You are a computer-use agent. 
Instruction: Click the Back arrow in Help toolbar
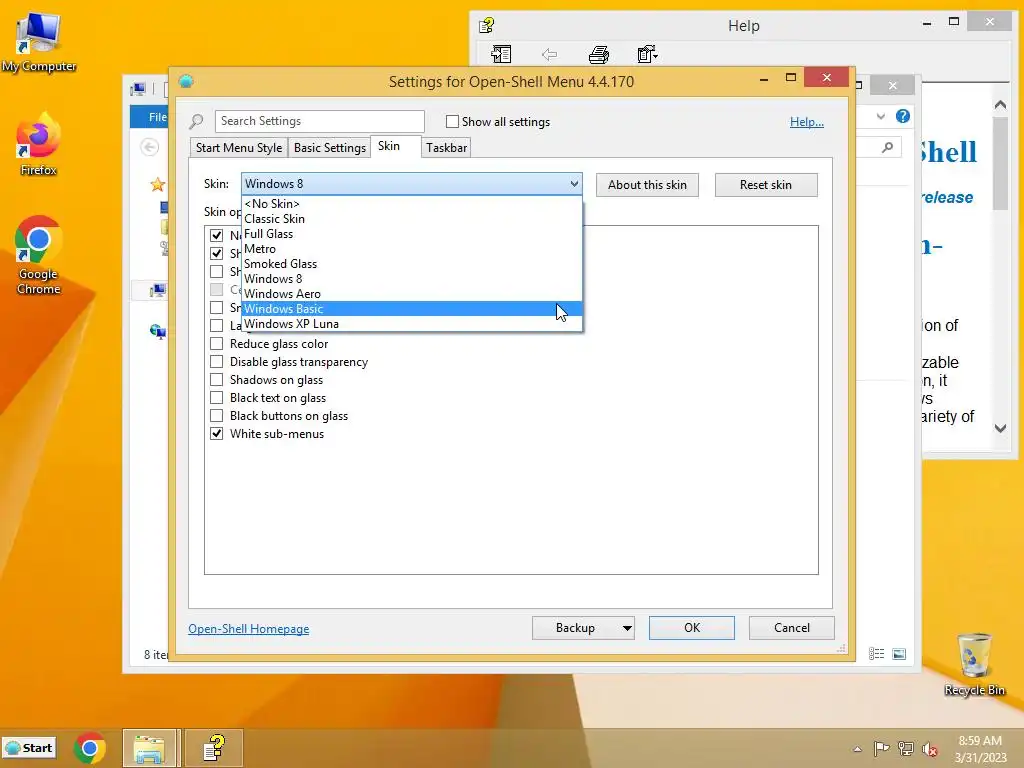[x=549, y=54]
